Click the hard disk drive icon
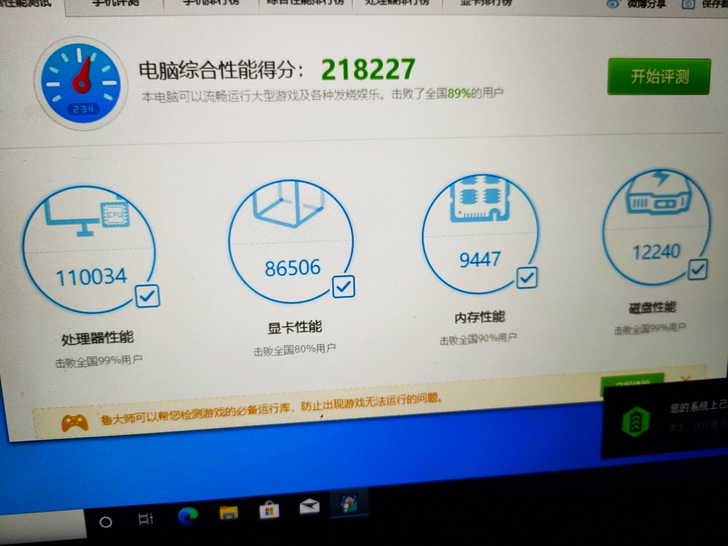 point(658,192)
